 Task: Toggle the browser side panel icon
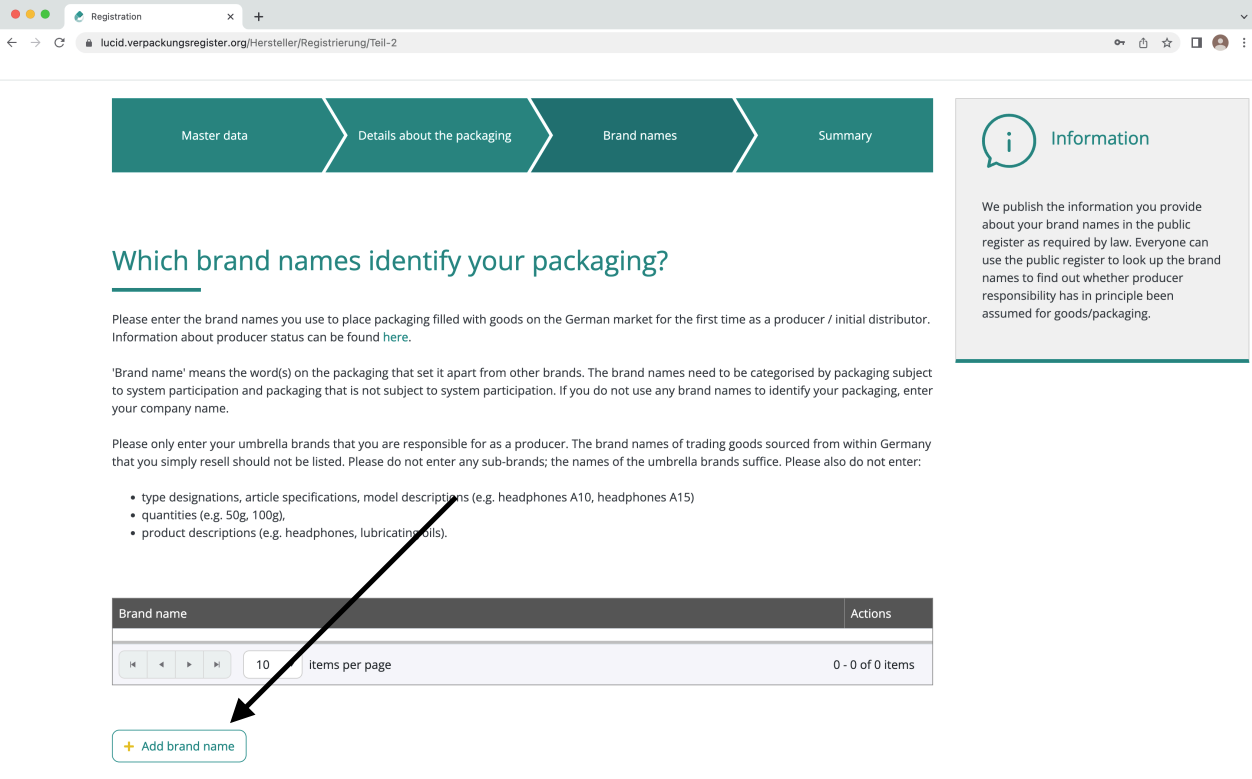point(1196,43)
